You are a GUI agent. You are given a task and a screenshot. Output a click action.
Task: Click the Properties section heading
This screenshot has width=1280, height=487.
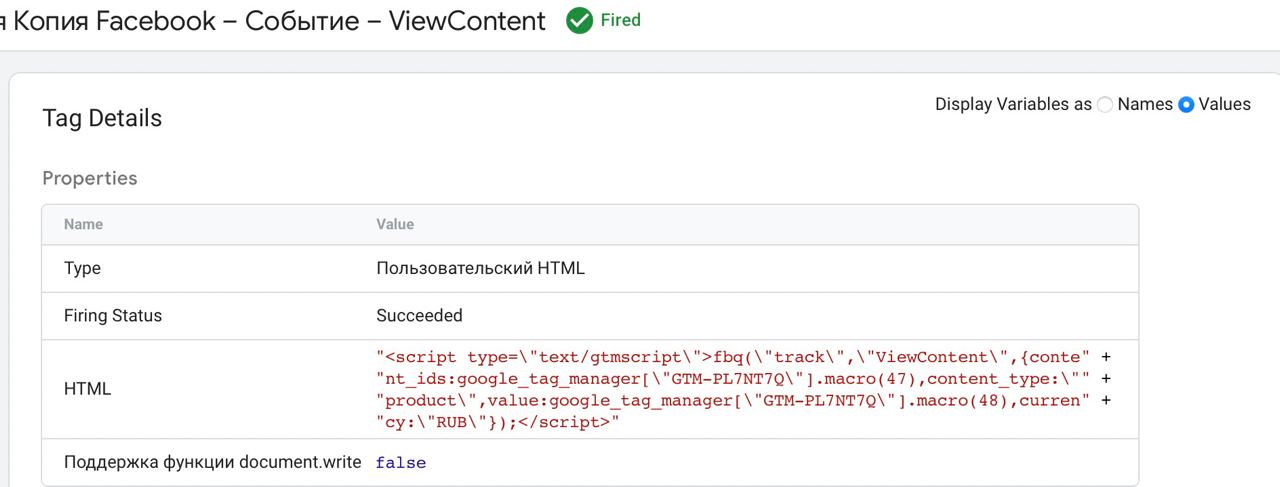(90, 178)
